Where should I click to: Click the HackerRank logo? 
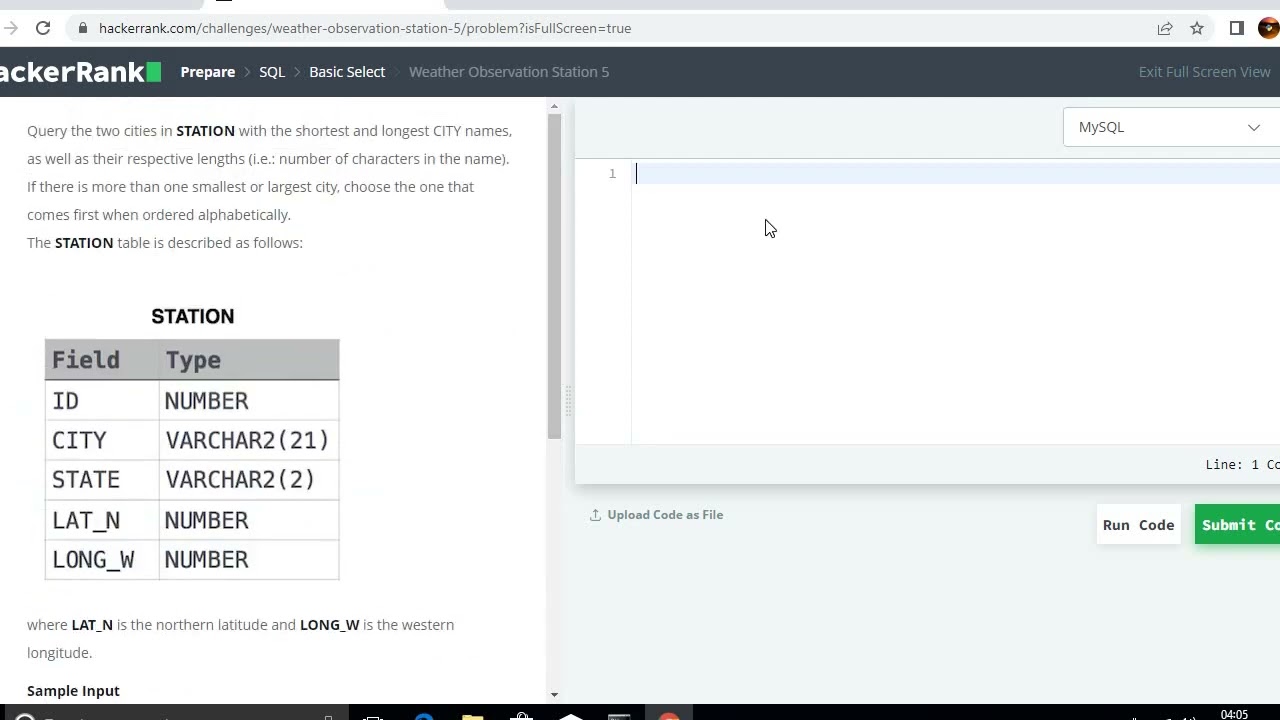tap(80, 72)
